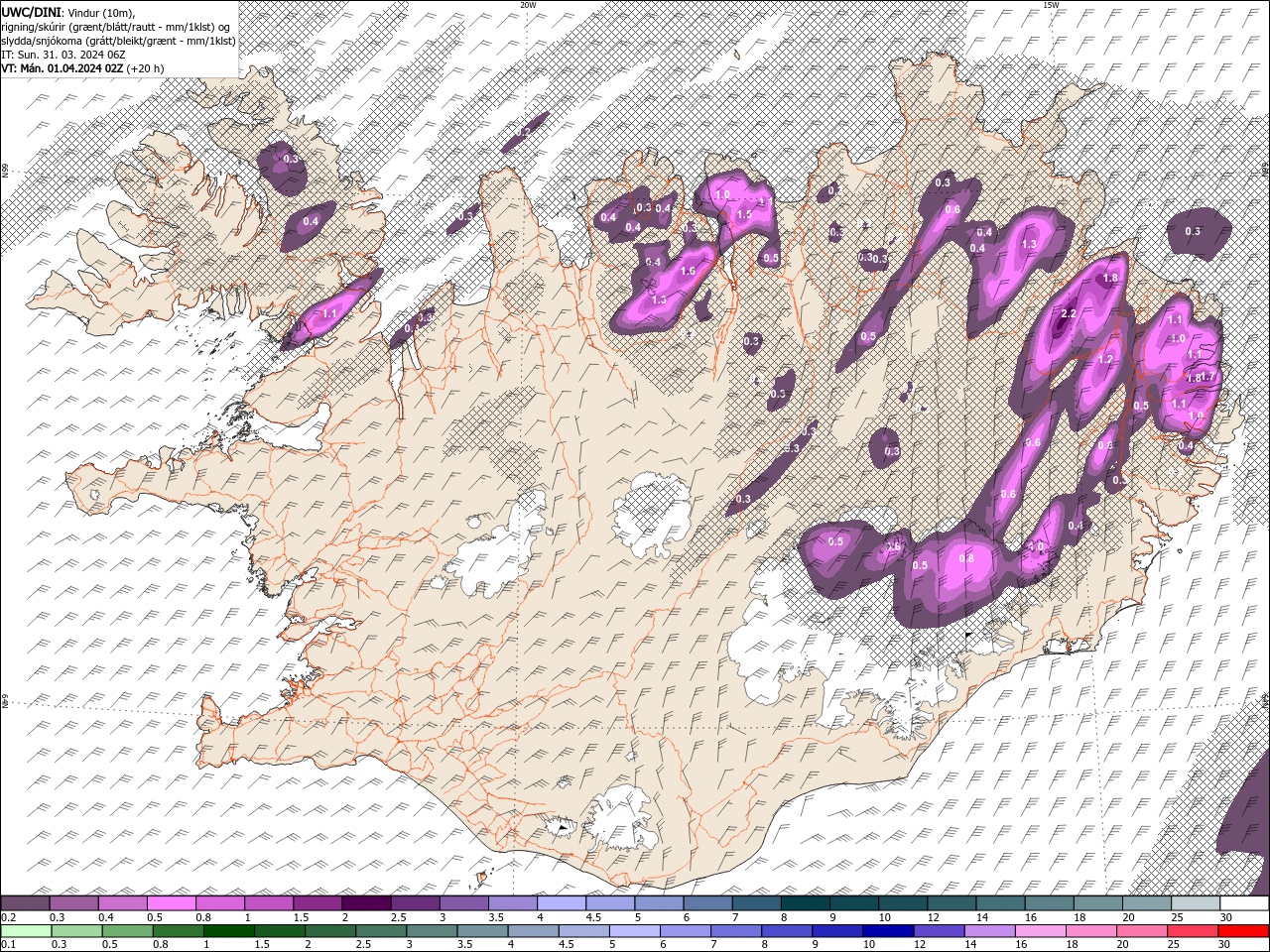Click the 20W longitude label
Viewport: 1270px width, 952px height.
pos(528,5)
